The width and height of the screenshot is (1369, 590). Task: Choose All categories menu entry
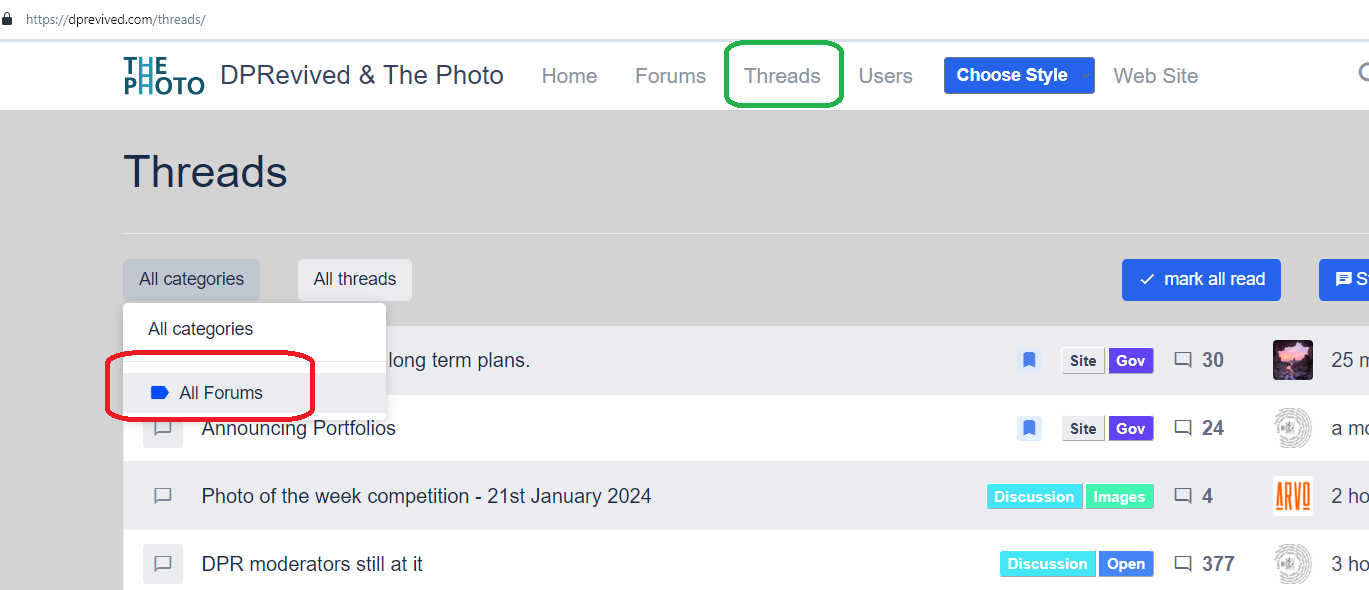point(201,329)
